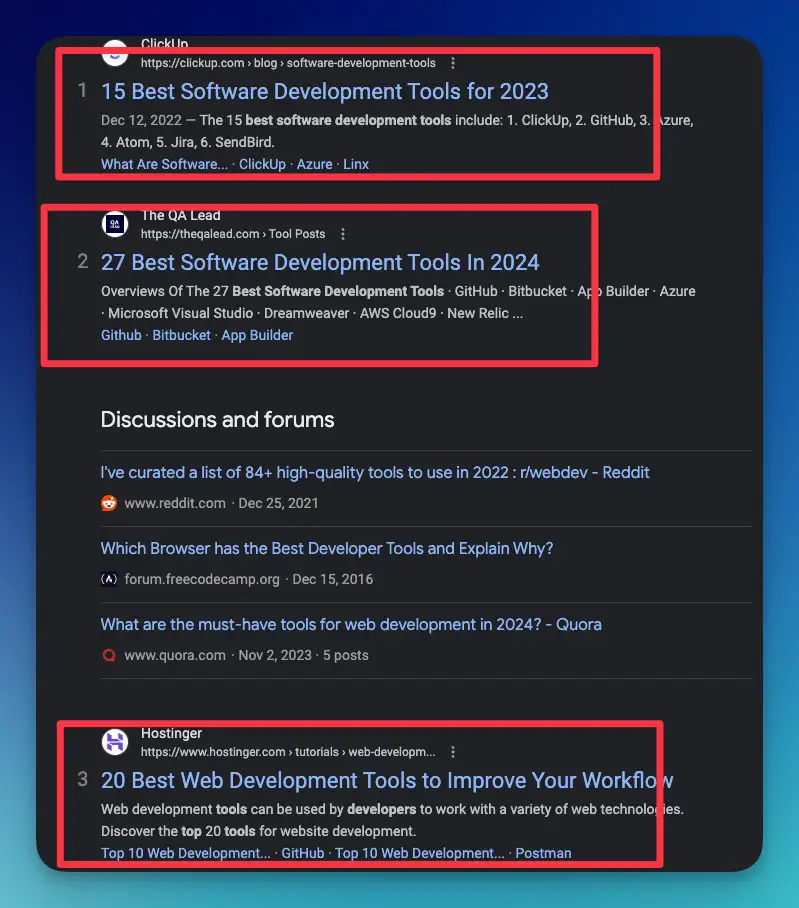
Task: Click the hostinger.com tutorials URL breadcrumb
Action: 288,752
